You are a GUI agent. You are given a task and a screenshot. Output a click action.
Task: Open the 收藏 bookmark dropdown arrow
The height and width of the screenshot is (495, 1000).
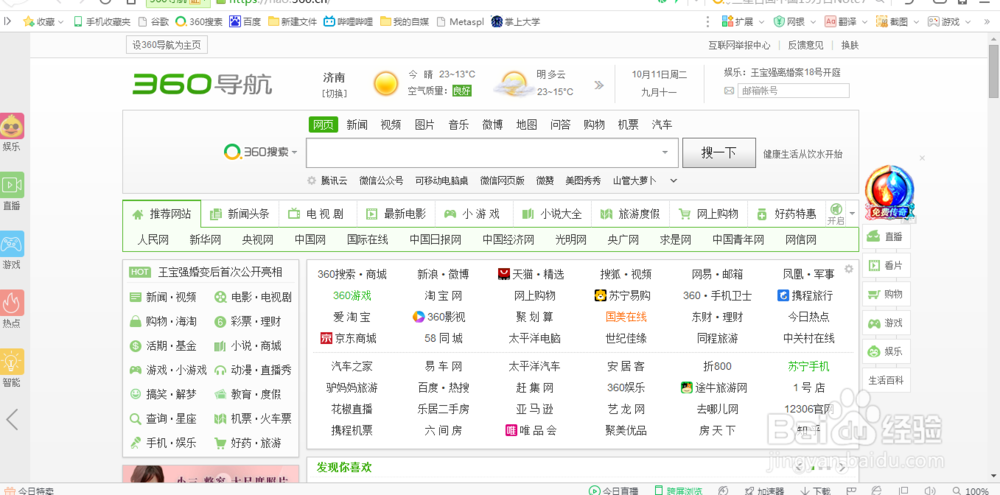(61, 22)
